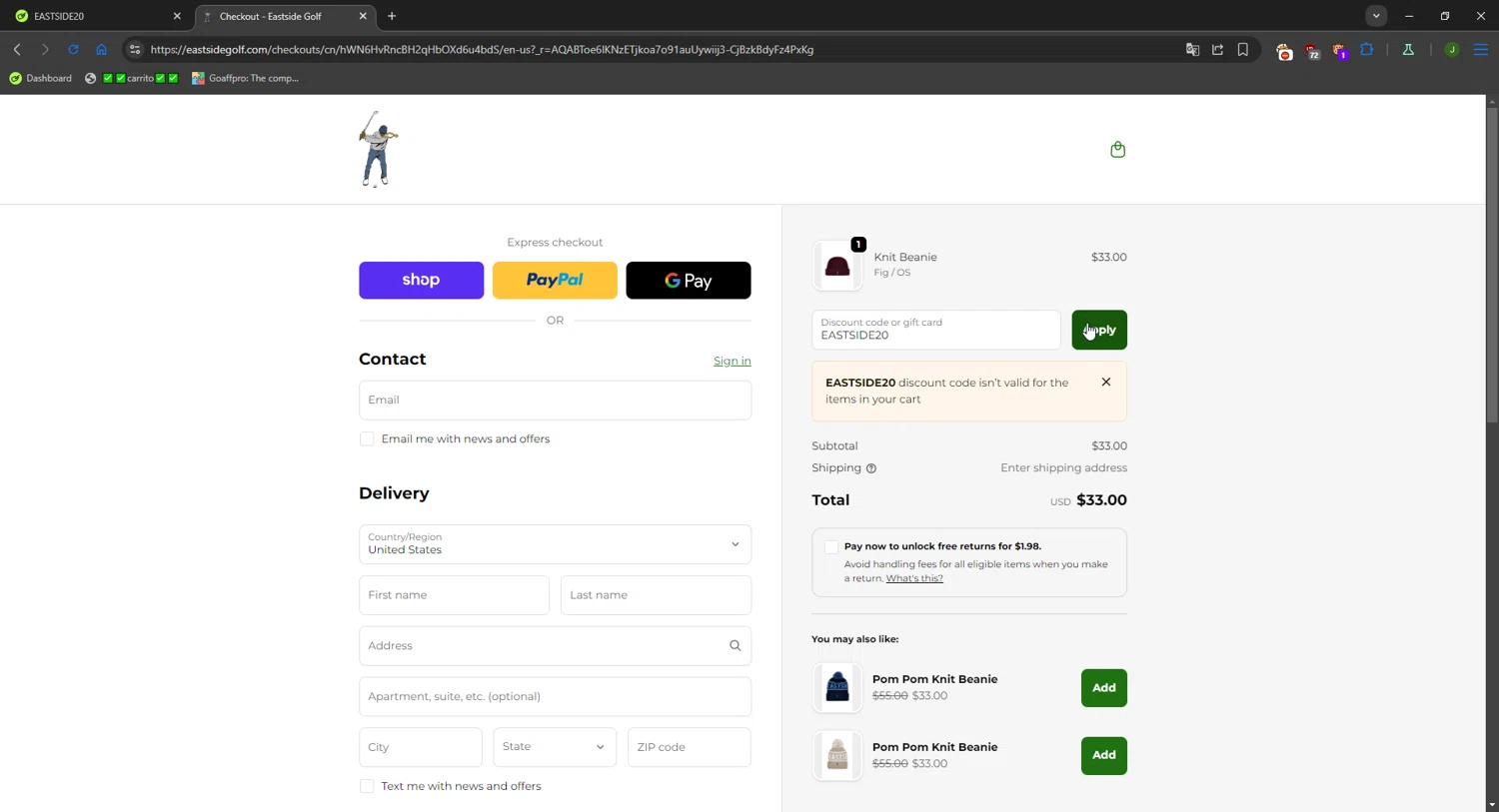Focus the Last name field
The width and height of the screenshot is (1499, 812).
tap(656, 595)
